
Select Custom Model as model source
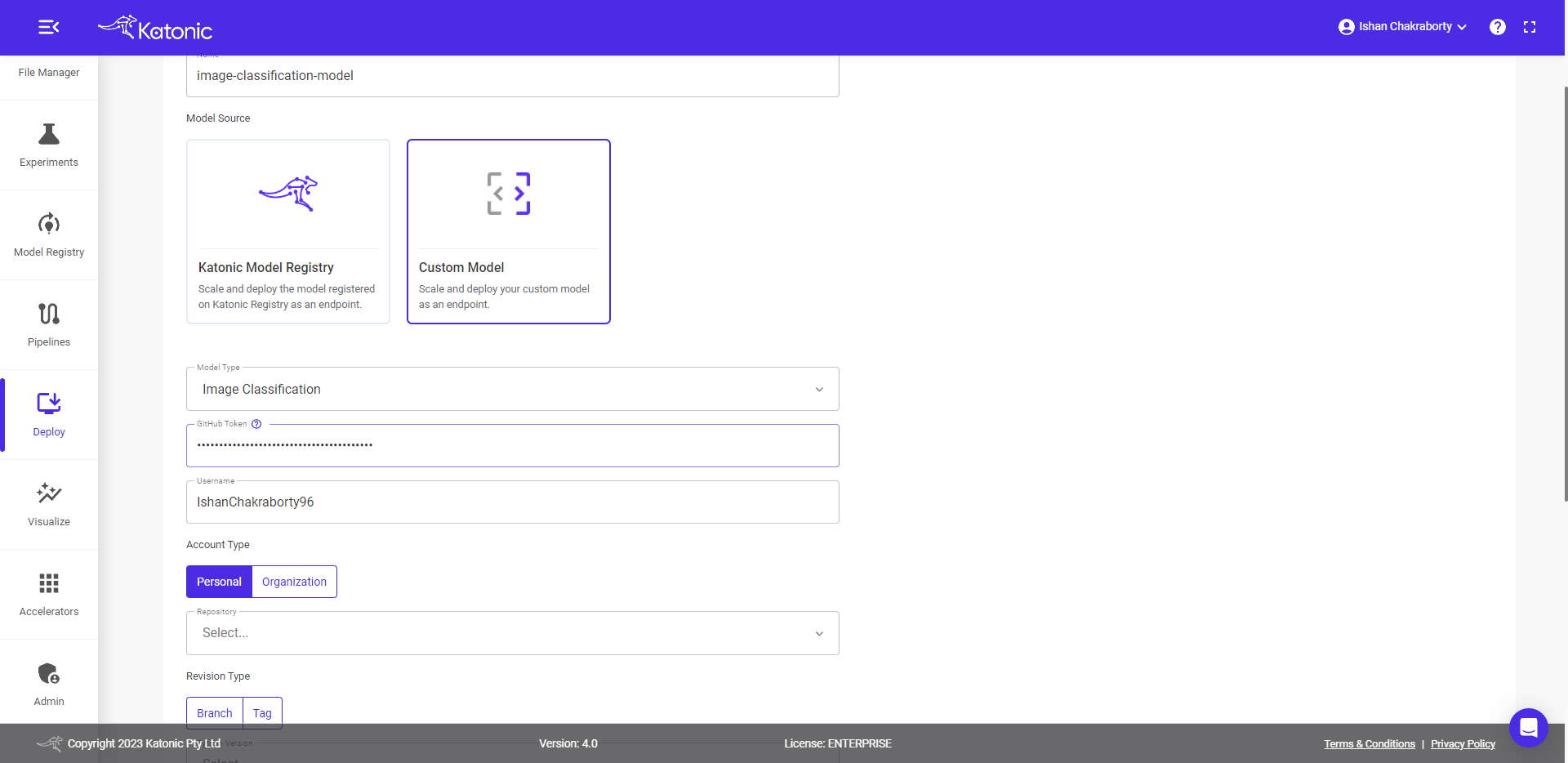pos(509,231)
